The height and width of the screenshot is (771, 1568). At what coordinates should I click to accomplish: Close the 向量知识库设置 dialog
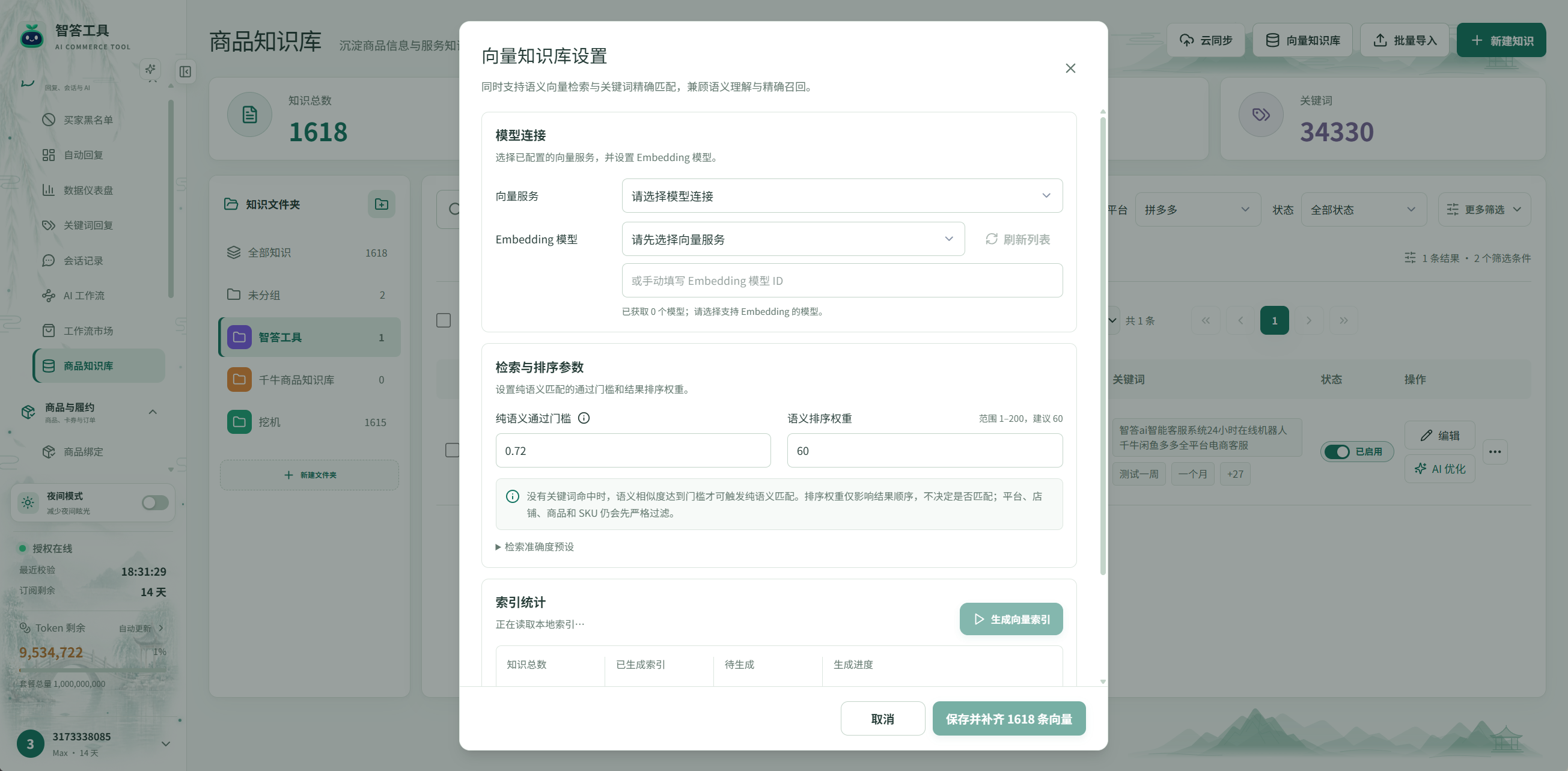pyautogui.click(x=1071, y=68)
